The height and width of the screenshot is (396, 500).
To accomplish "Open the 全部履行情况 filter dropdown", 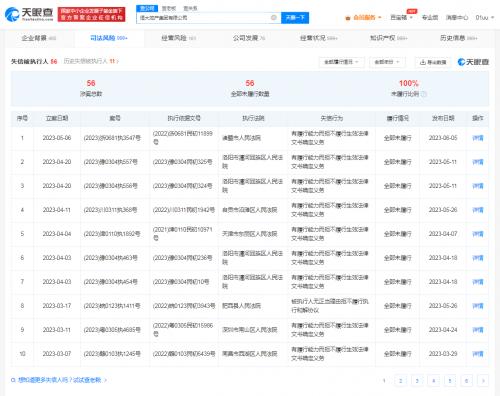I will [x=341, y=62].
